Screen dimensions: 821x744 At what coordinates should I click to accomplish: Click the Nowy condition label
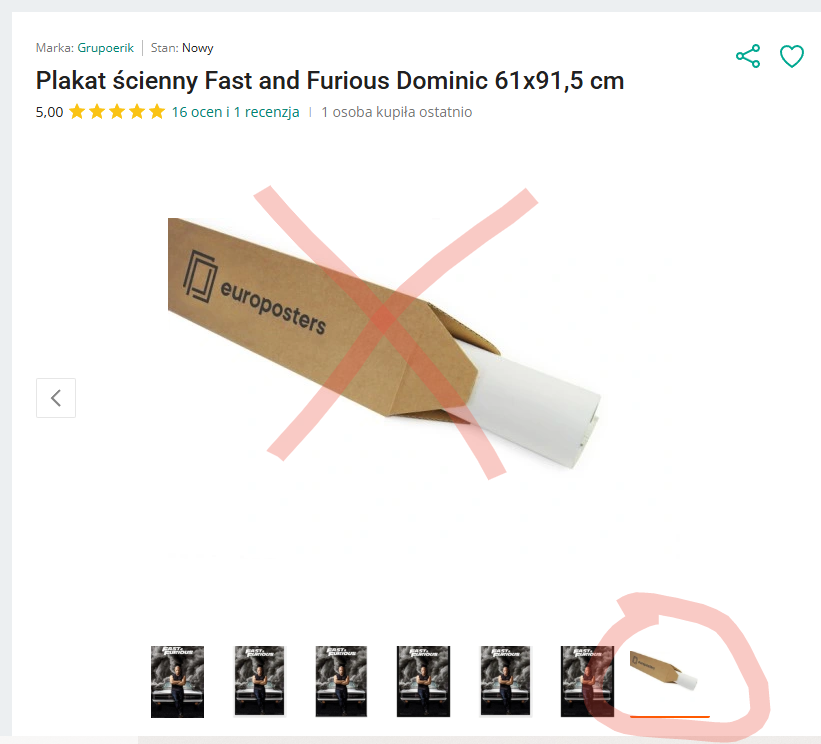tap(197, 48)
